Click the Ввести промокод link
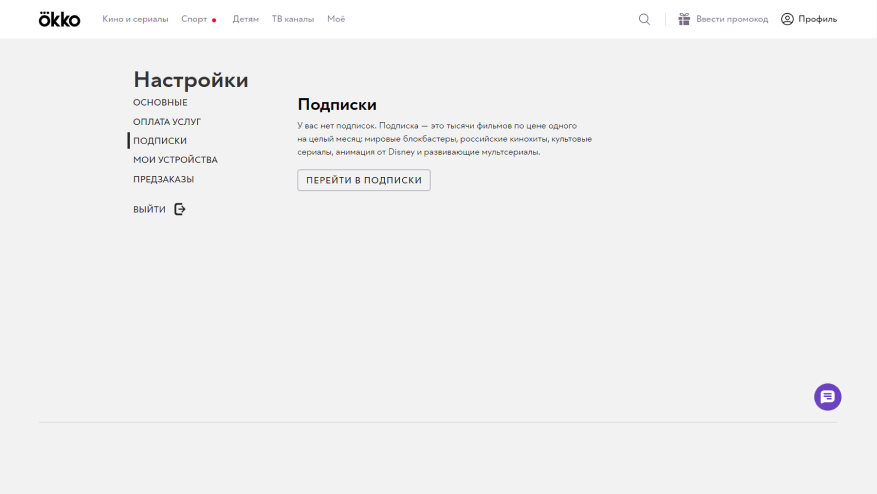 point(732,19)
